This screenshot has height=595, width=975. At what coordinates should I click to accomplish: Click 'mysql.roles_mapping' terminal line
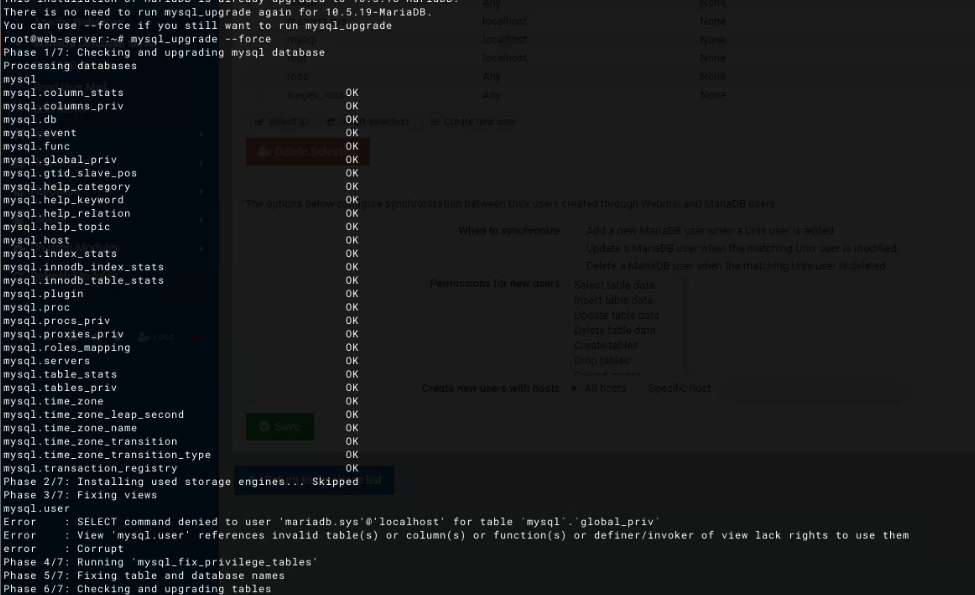pos(67,348)
